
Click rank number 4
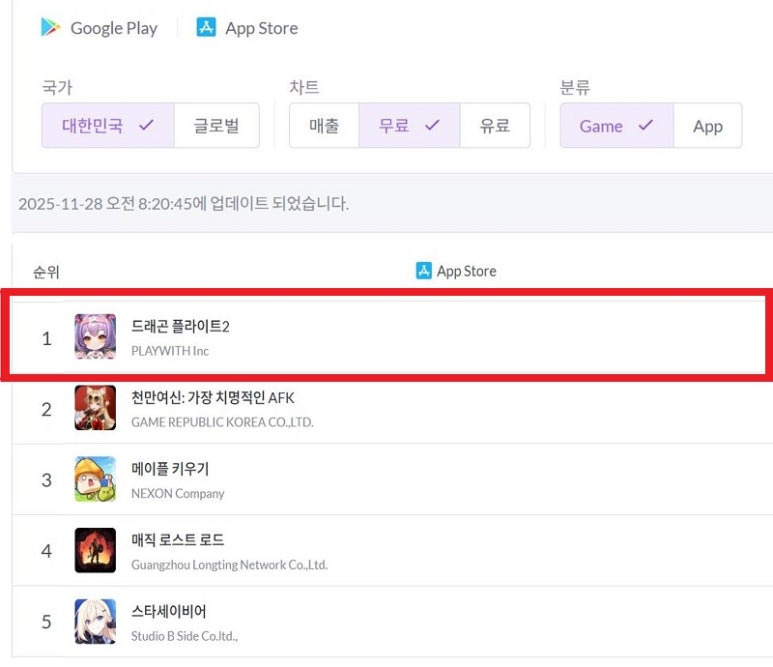point(46,551)
